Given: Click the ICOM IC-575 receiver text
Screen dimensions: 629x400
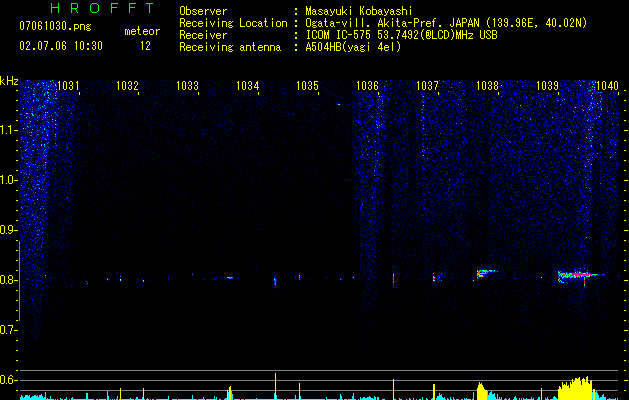Looking at the screenshot, I should pyautogui.click(x=401, y=35).
